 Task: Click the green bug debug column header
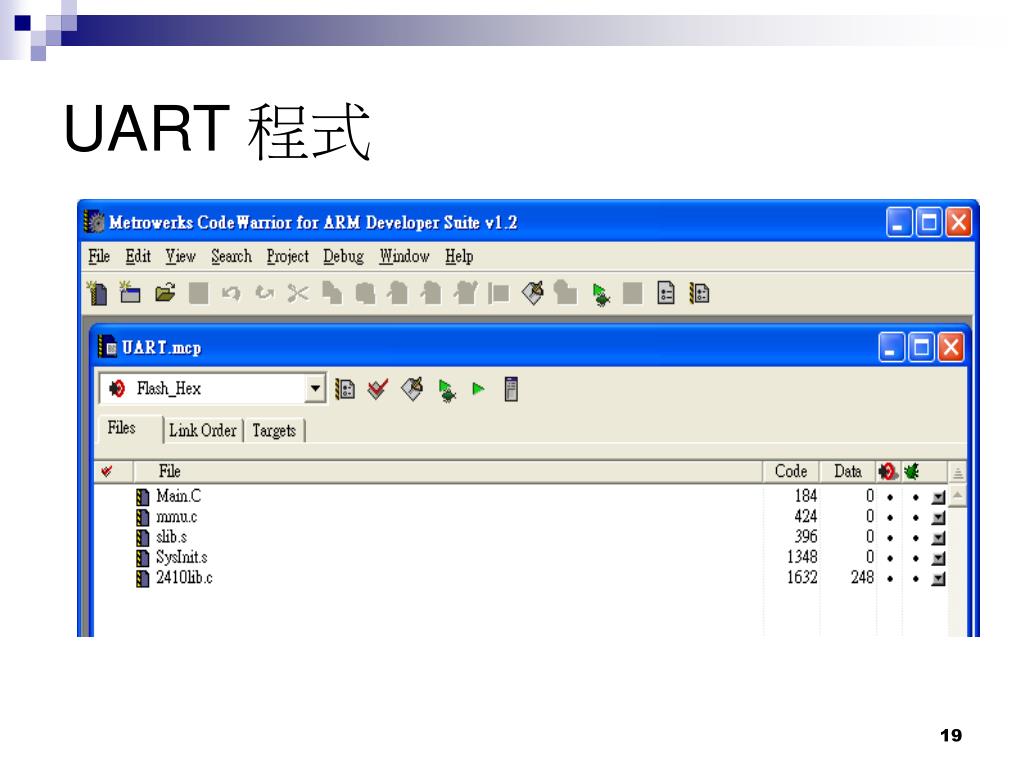[x=912, y=471]
